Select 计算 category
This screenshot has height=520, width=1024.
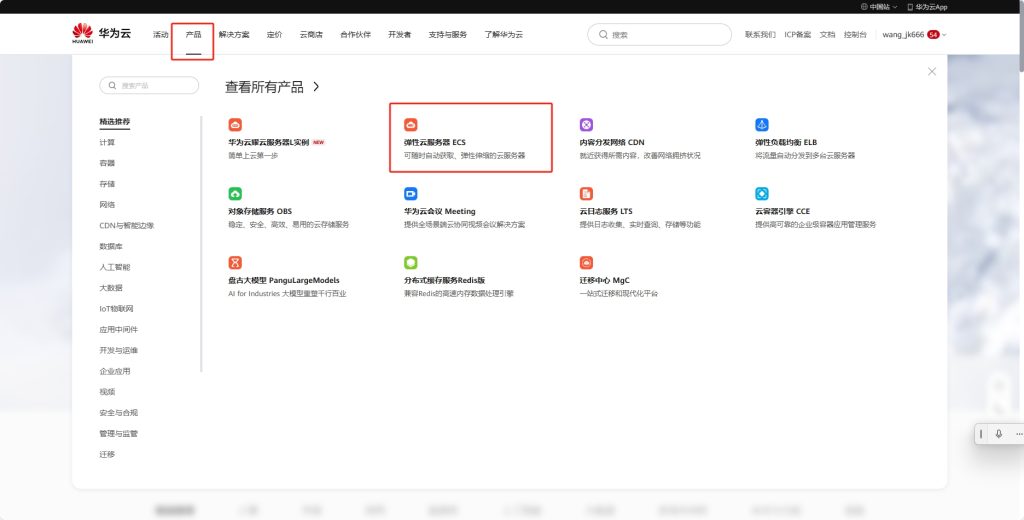pyautogui.click(x=107, y=142)
